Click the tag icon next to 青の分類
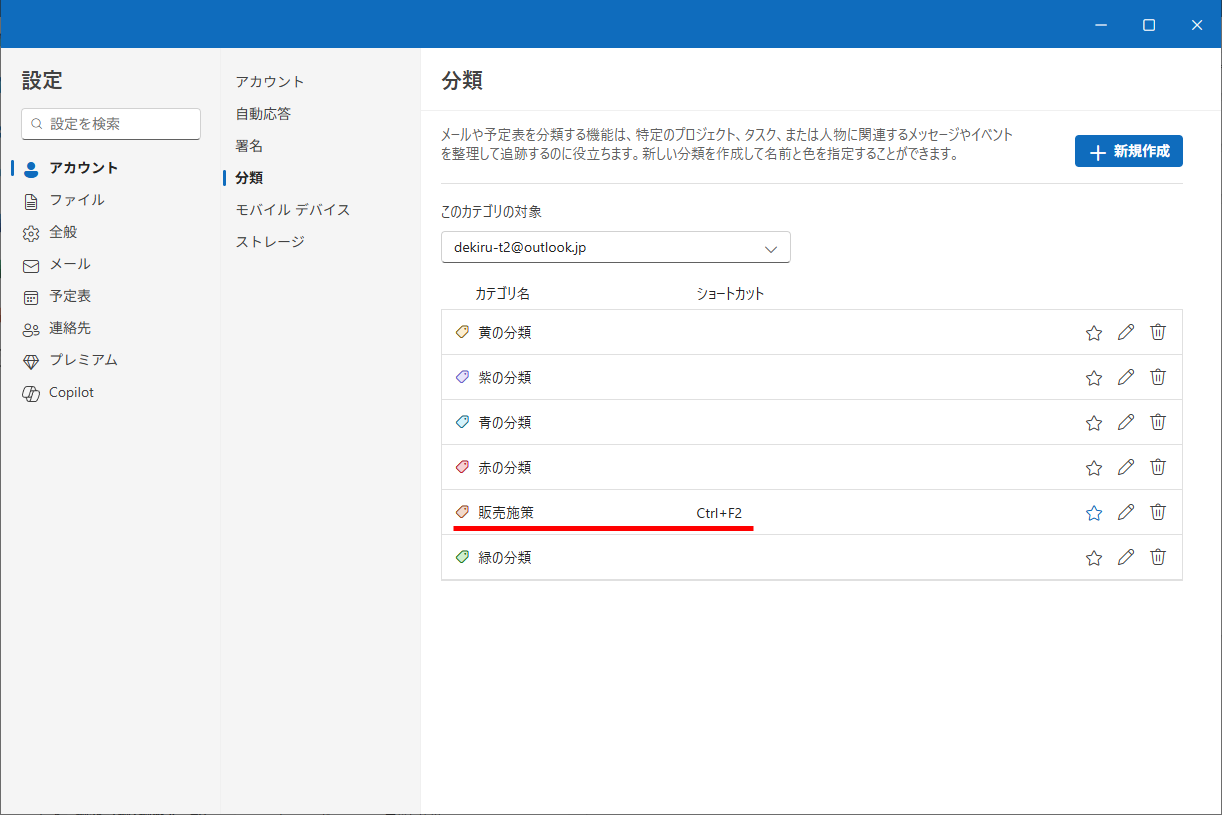The height and width of the screenshot is (815, 1222). [461, 421]
